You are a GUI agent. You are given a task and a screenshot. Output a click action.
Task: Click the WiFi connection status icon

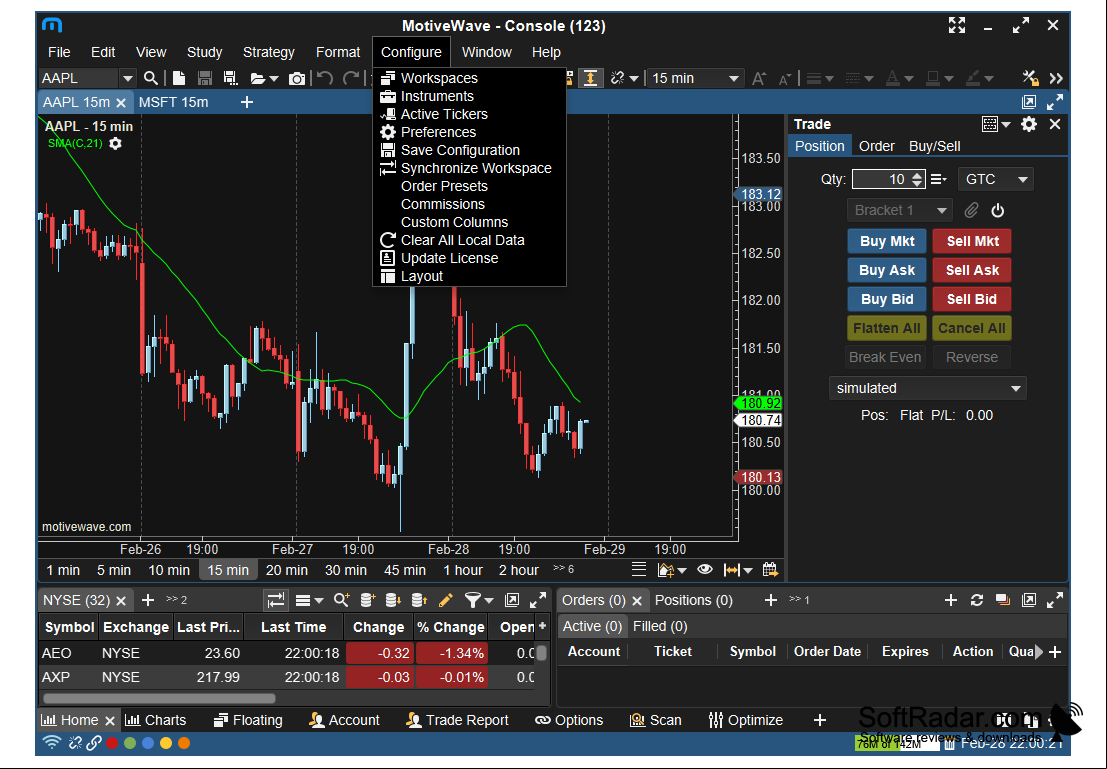(x=52, y=743)
